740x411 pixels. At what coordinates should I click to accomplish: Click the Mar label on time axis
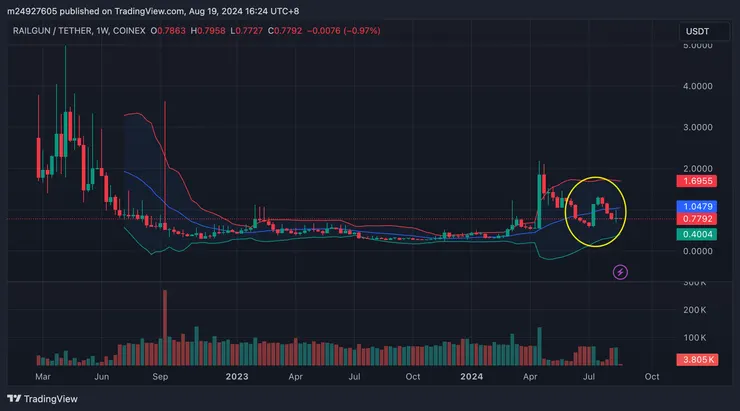(x=43, y=377)
